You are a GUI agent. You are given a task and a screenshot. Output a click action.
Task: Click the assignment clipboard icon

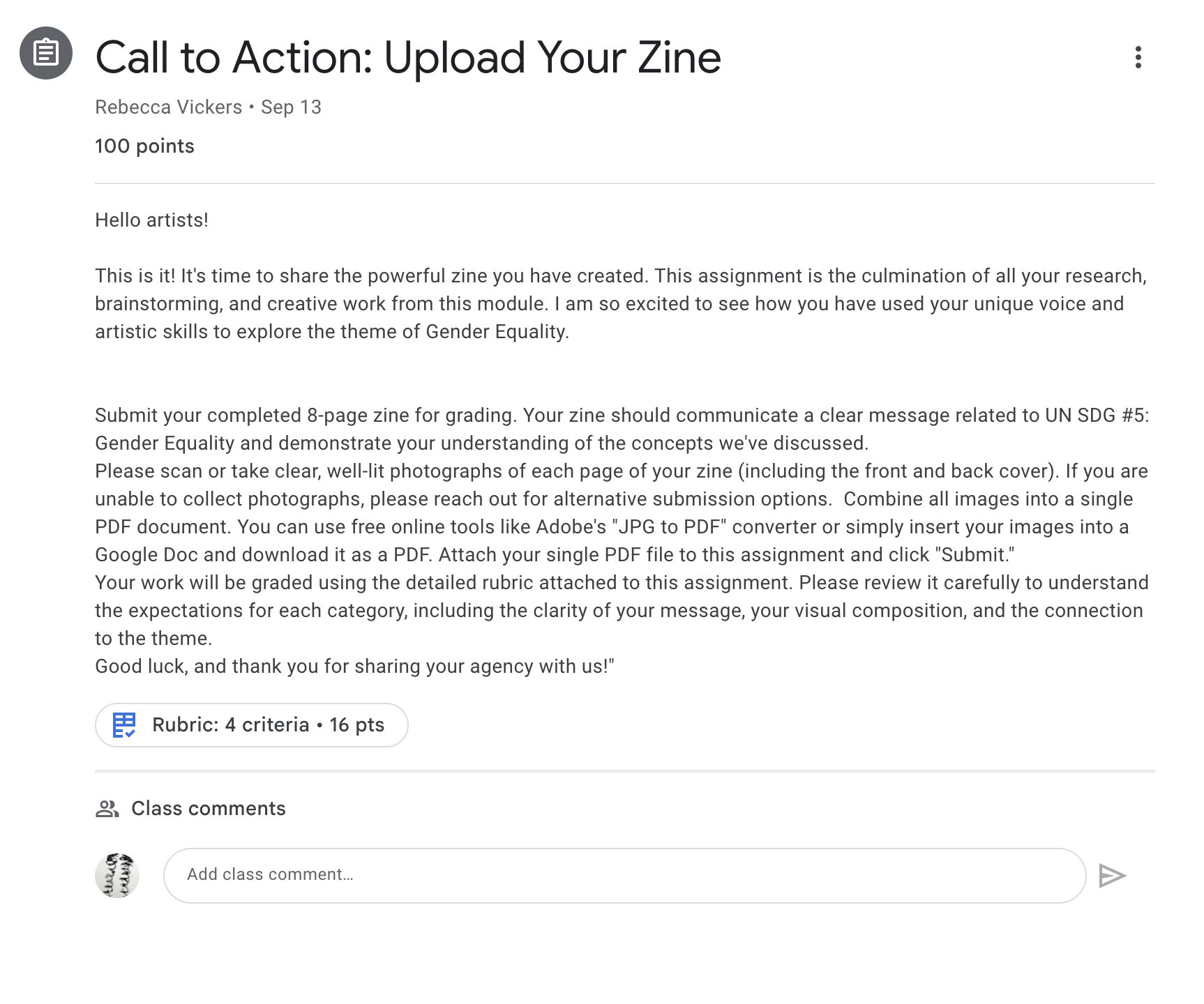point(46,53)
